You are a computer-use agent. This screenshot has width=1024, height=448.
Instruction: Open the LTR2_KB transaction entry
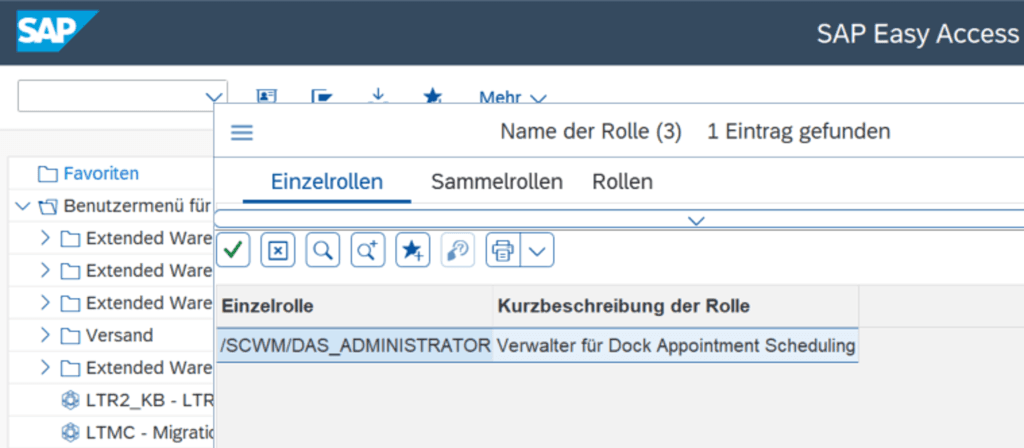150,400
